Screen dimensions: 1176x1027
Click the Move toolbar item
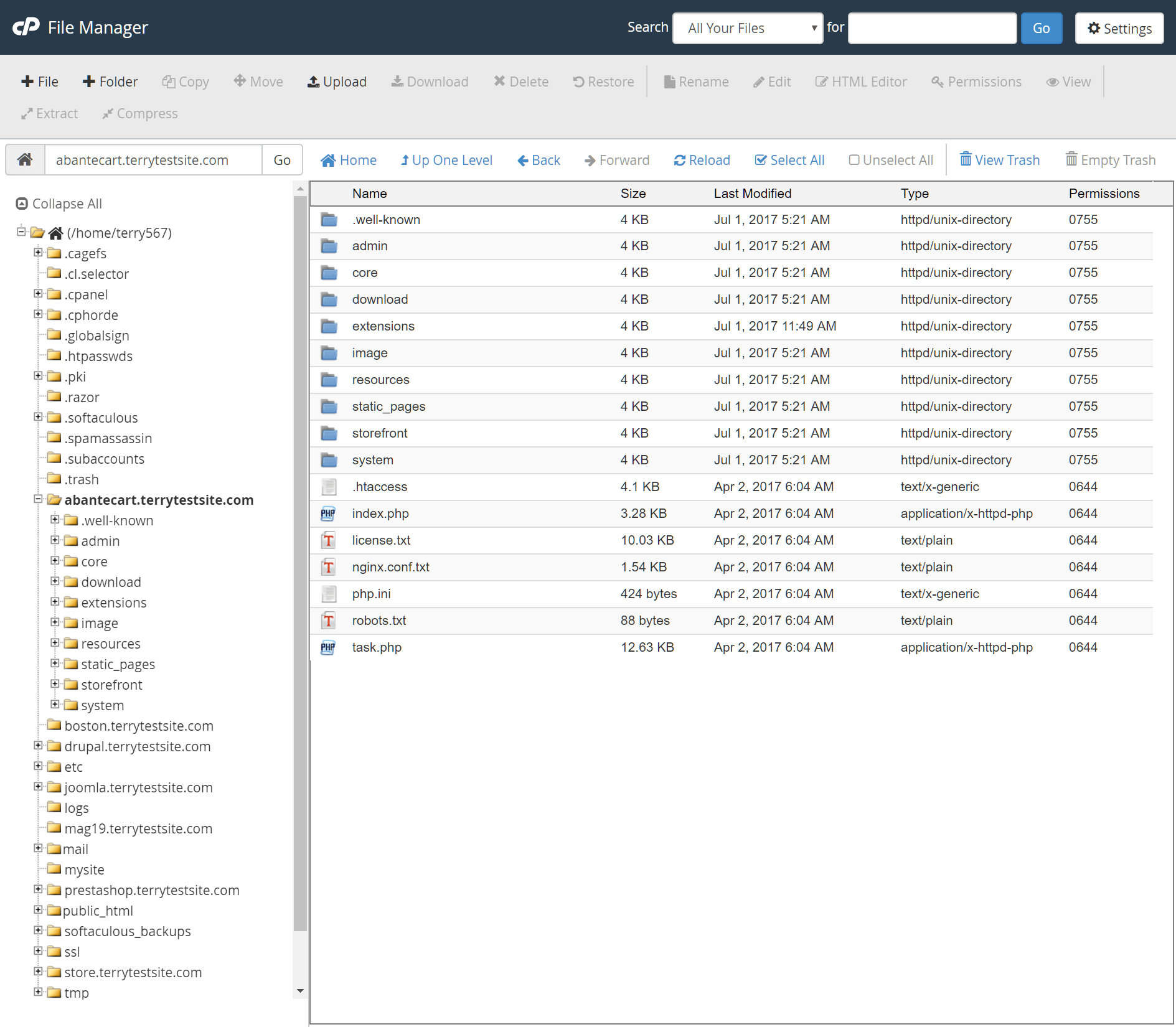[x=258, y=82]
